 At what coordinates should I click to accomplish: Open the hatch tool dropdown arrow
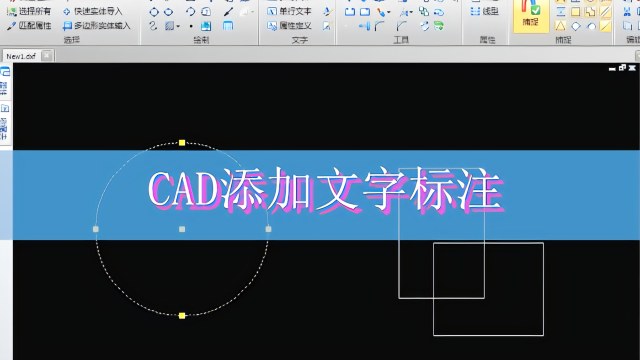coord(178,27)
